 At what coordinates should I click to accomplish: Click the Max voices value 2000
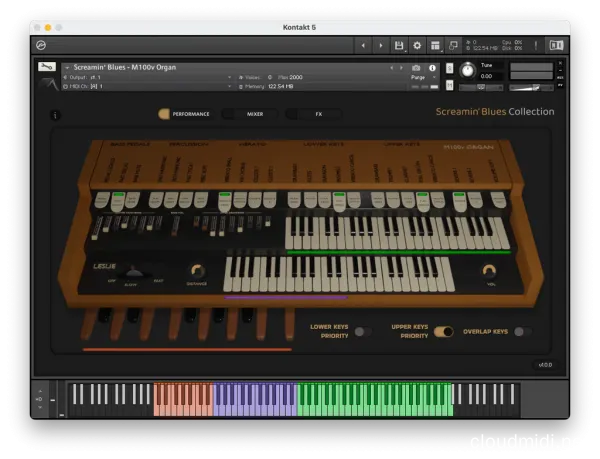pos(295,77)
